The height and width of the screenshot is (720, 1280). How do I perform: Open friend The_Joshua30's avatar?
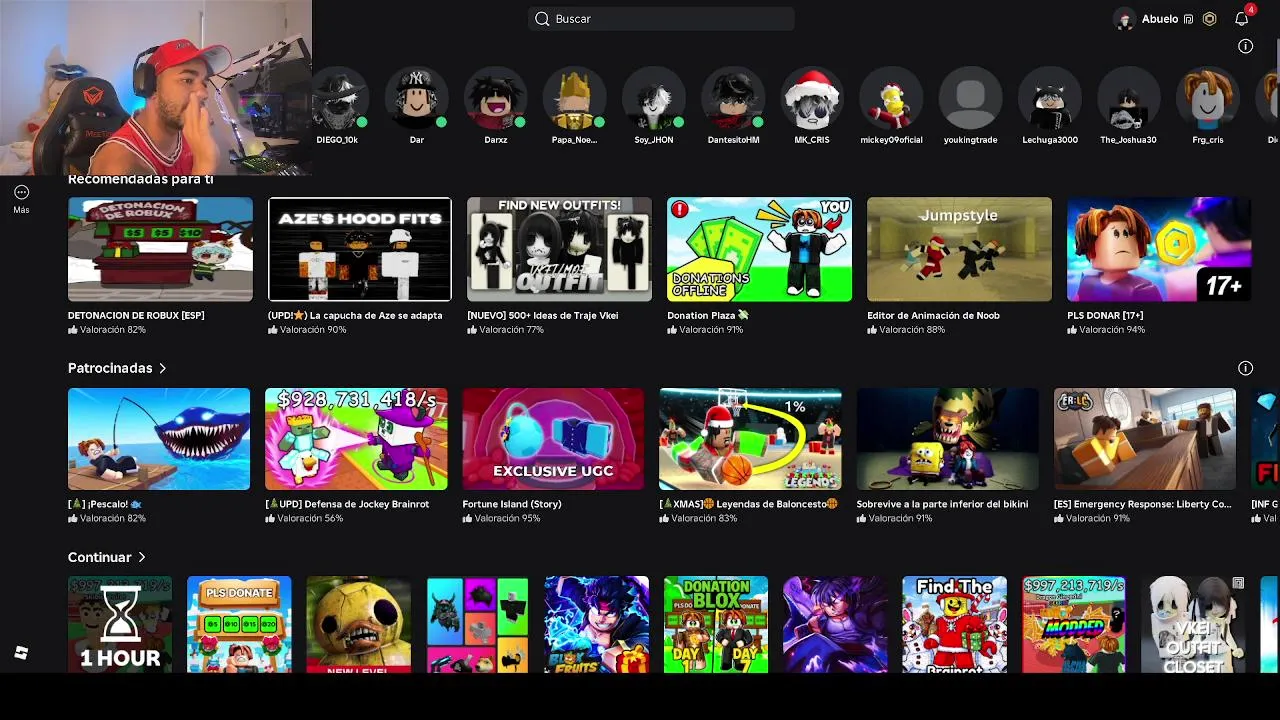click(1129, 99)
